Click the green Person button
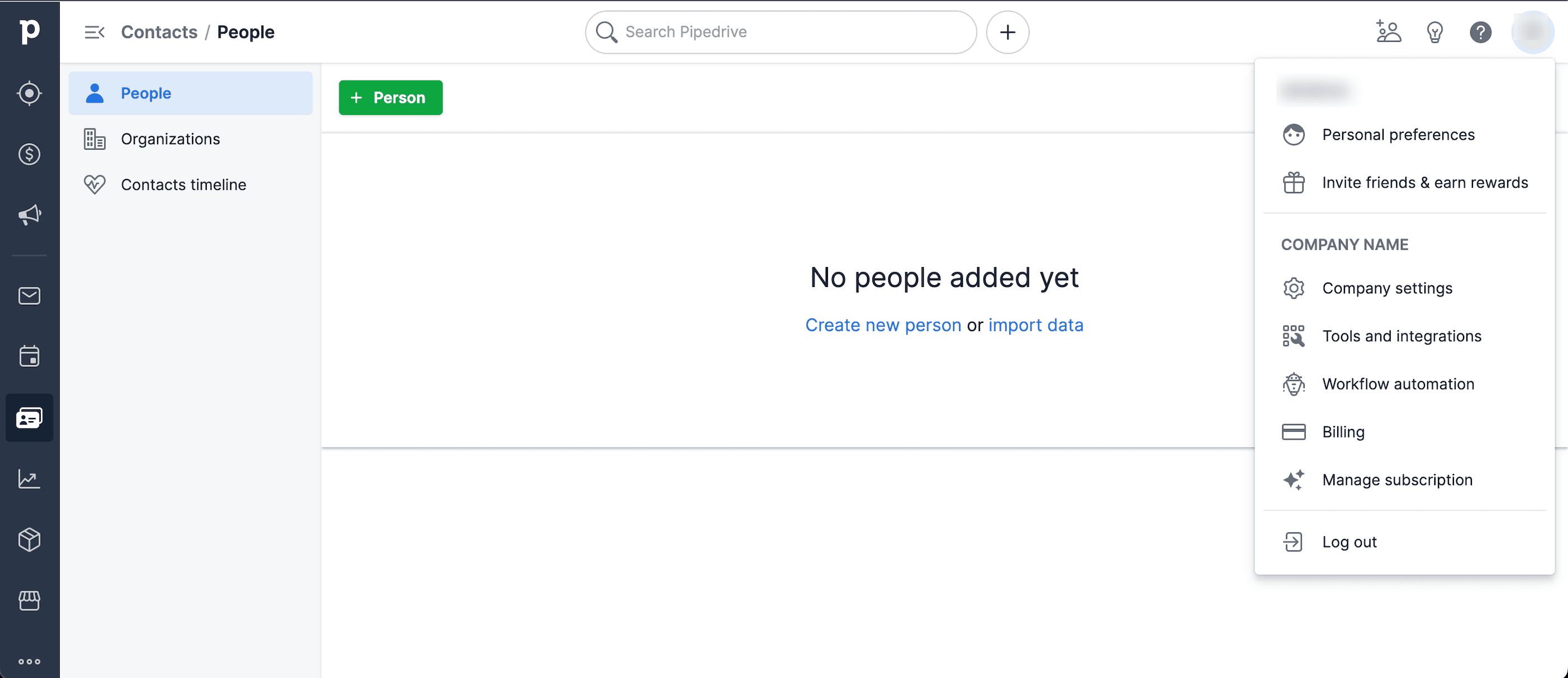The width and height of the screenshot is (1568, 678). click(391, 97)
